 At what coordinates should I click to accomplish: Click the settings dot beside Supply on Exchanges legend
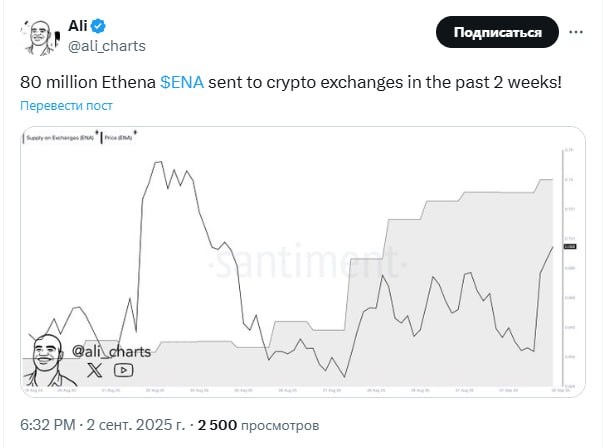point(97,132)
